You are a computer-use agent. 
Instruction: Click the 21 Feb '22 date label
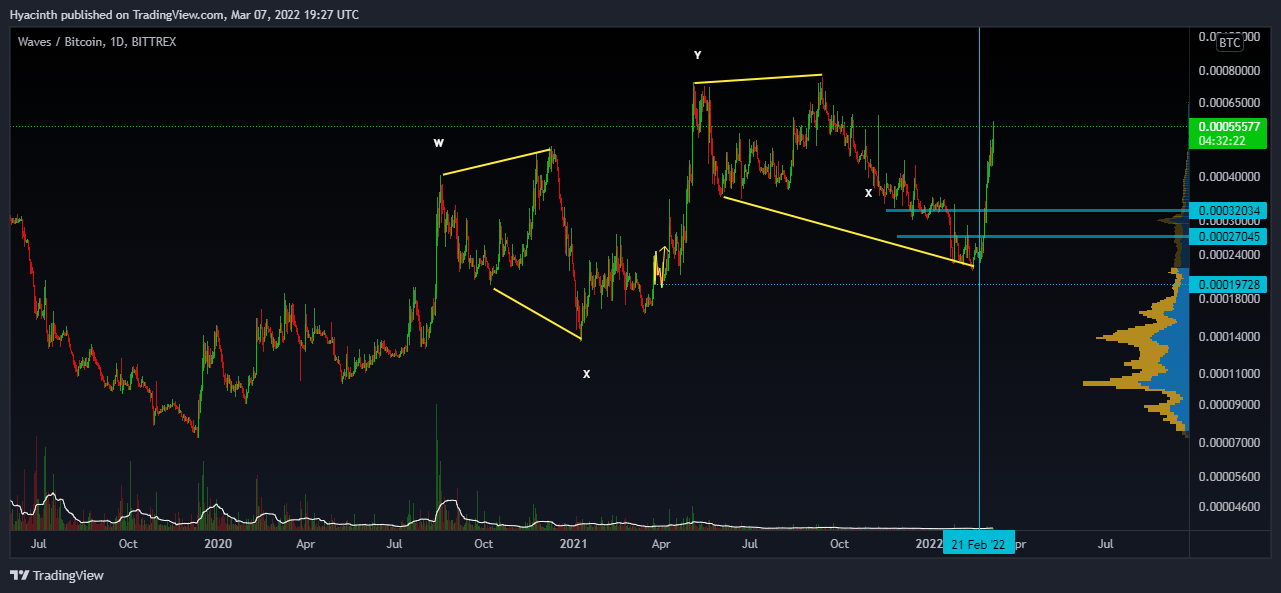click(x=979, y=545)
